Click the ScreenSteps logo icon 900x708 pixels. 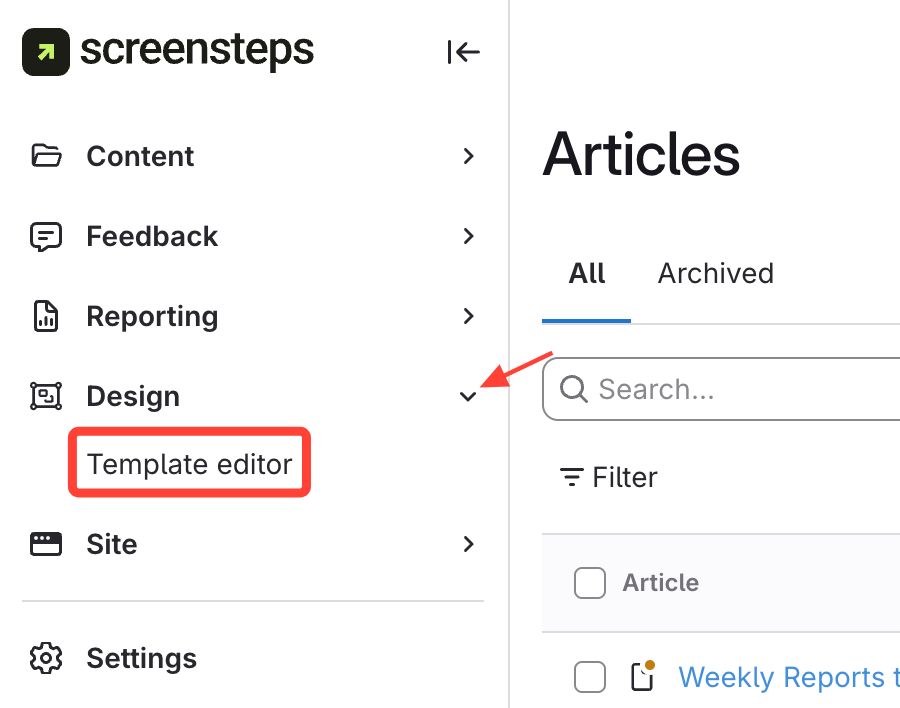46,51
